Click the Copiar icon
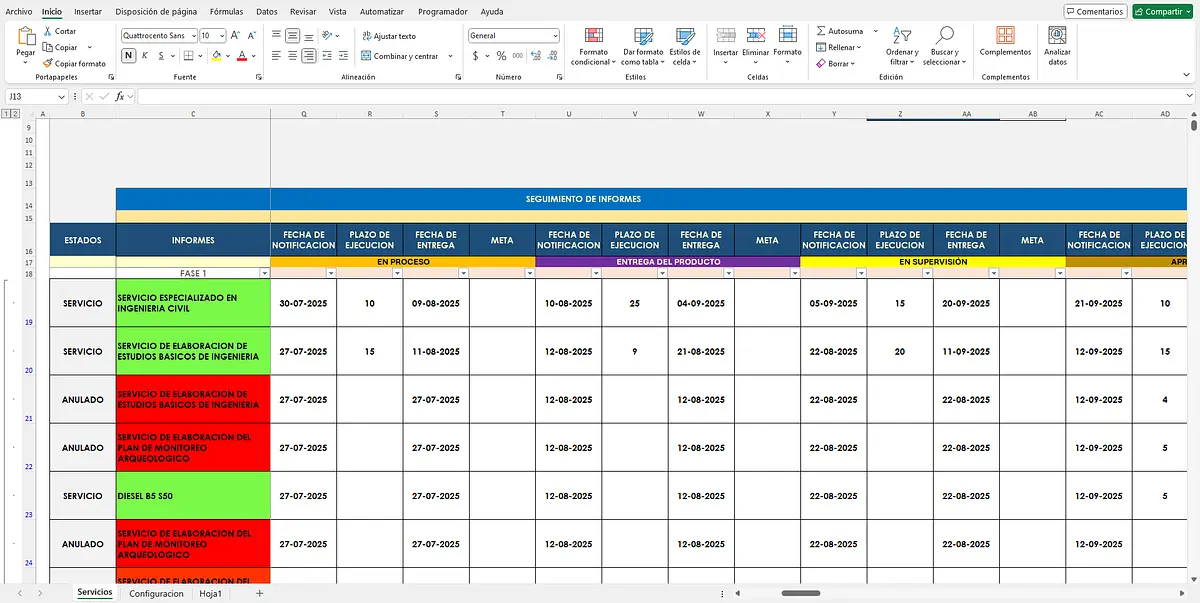The image size is (1200, 603). click(x=47, y=47)
